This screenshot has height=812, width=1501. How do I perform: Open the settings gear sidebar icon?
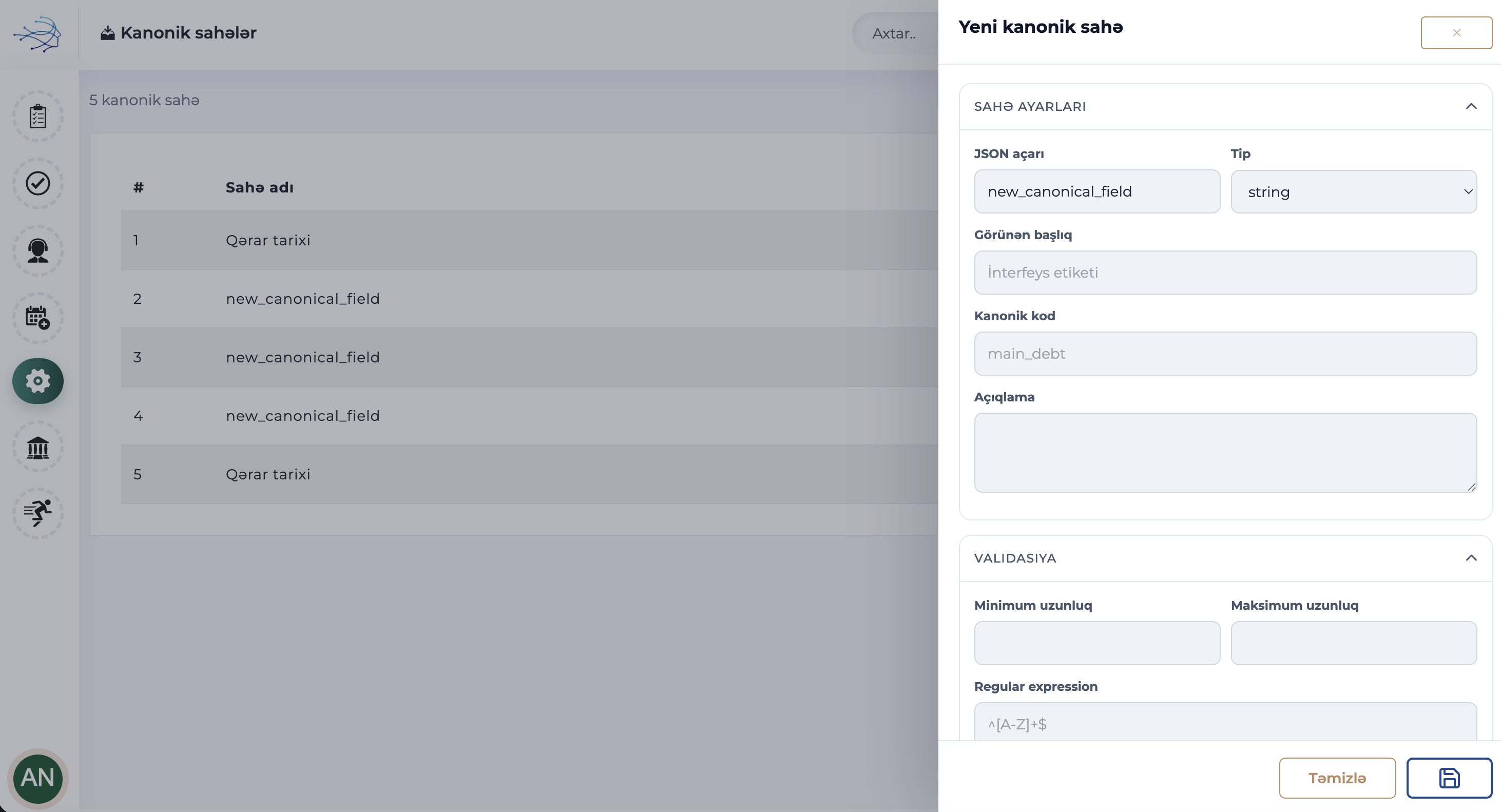click(38, 381)
